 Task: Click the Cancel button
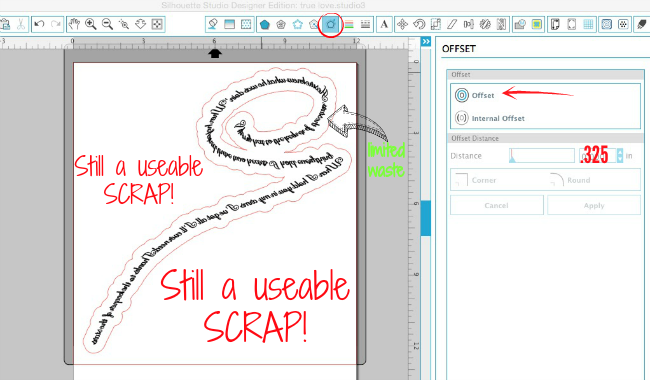pyautogui.click(x=497, y=206)
